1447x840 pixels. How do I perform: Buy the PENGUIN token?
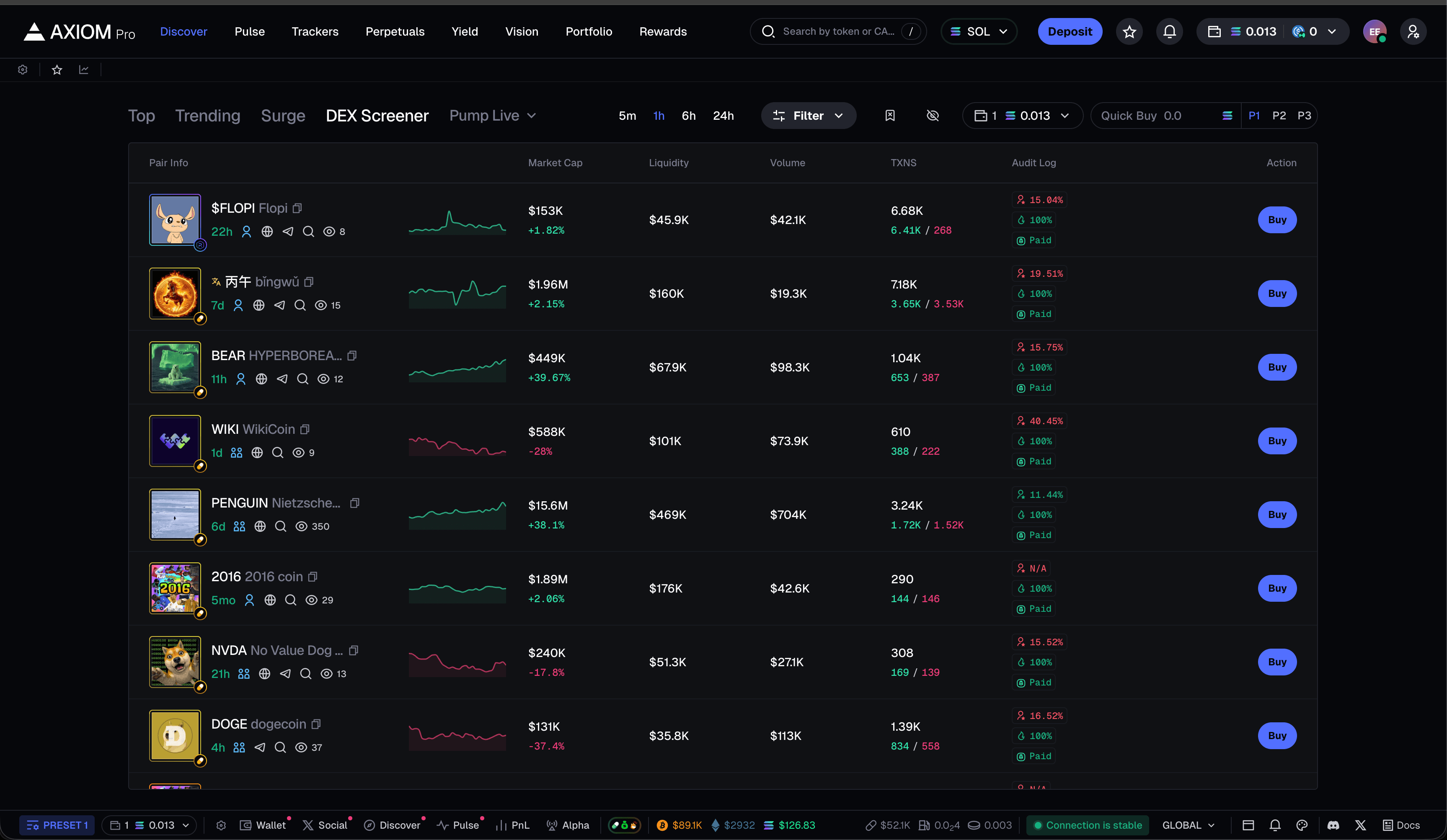click(x=1277, y=515)
